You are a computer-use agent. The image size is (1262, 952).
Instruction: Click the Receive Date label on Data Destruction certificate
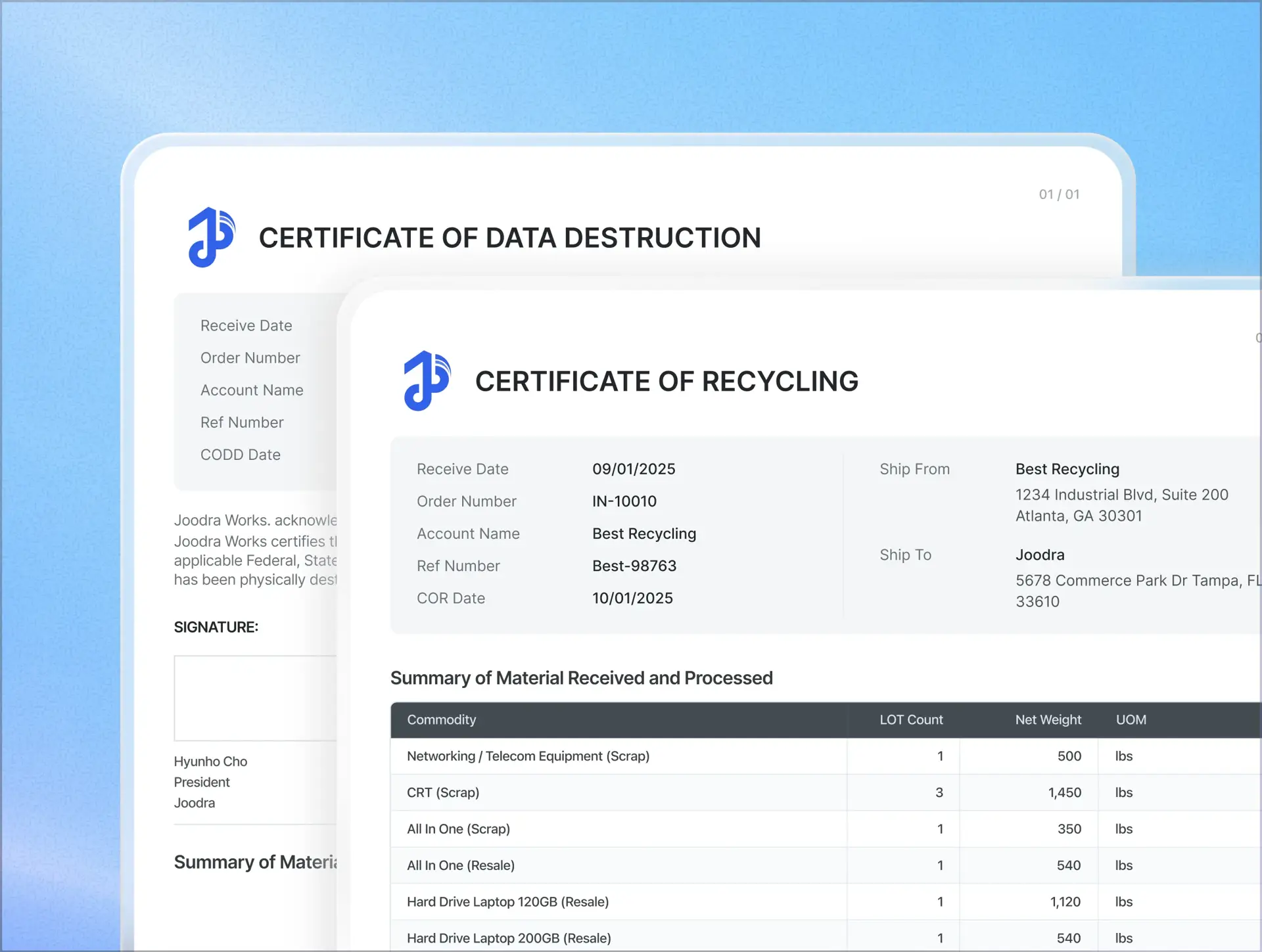[x=246, y=325]
